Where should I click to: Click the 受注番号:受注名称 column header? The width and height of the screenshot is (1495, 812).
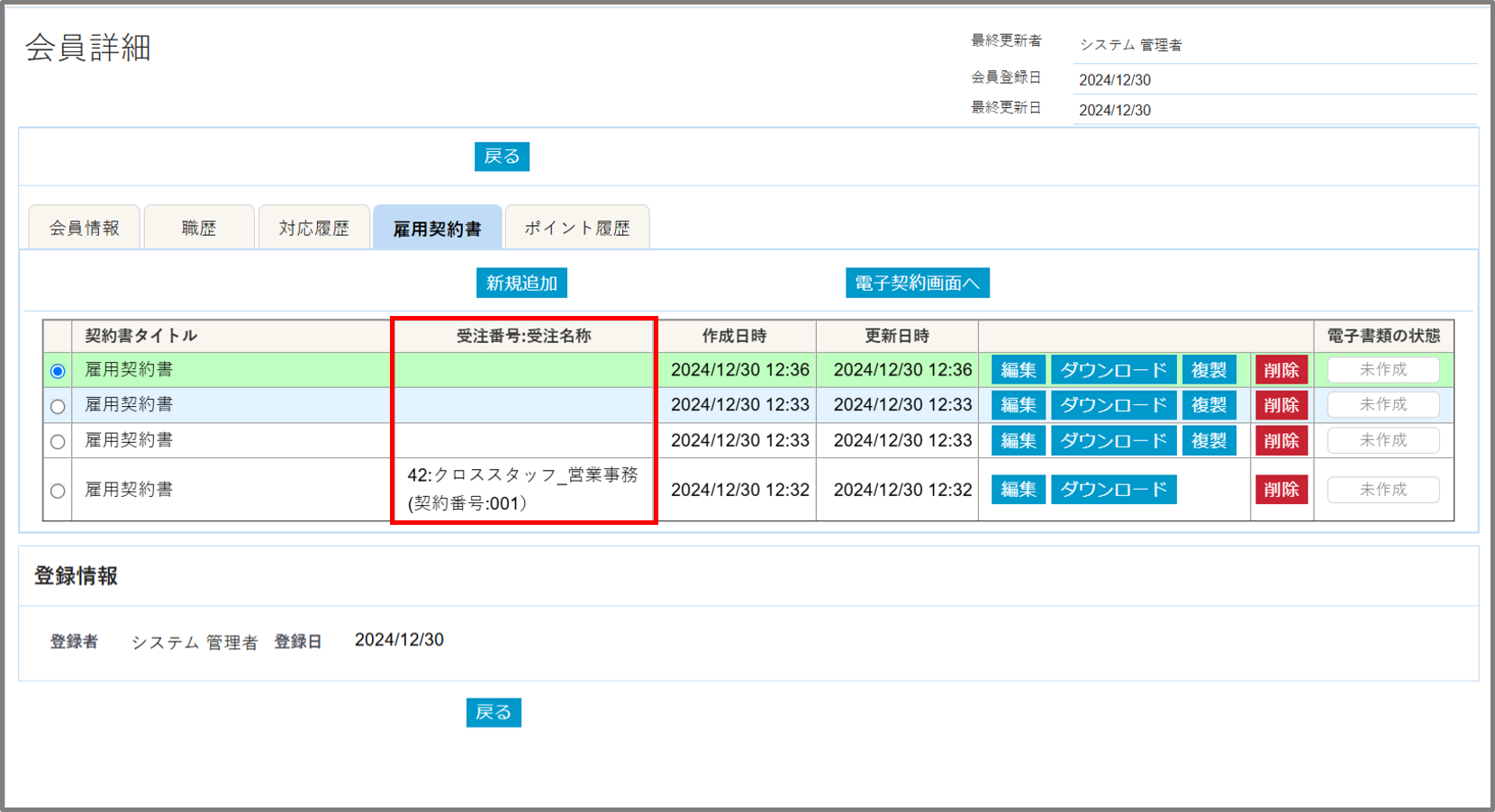click(524, 336)
